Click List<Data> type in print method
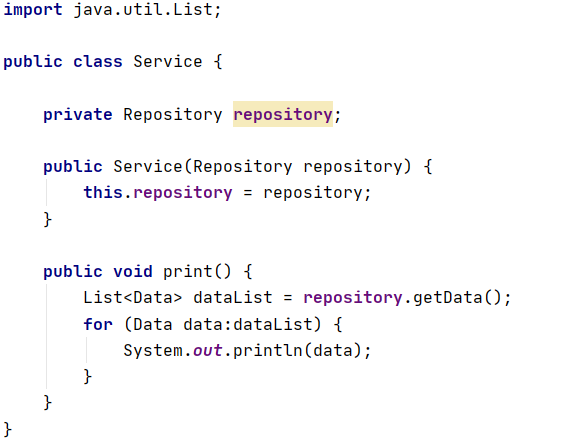 133,298
